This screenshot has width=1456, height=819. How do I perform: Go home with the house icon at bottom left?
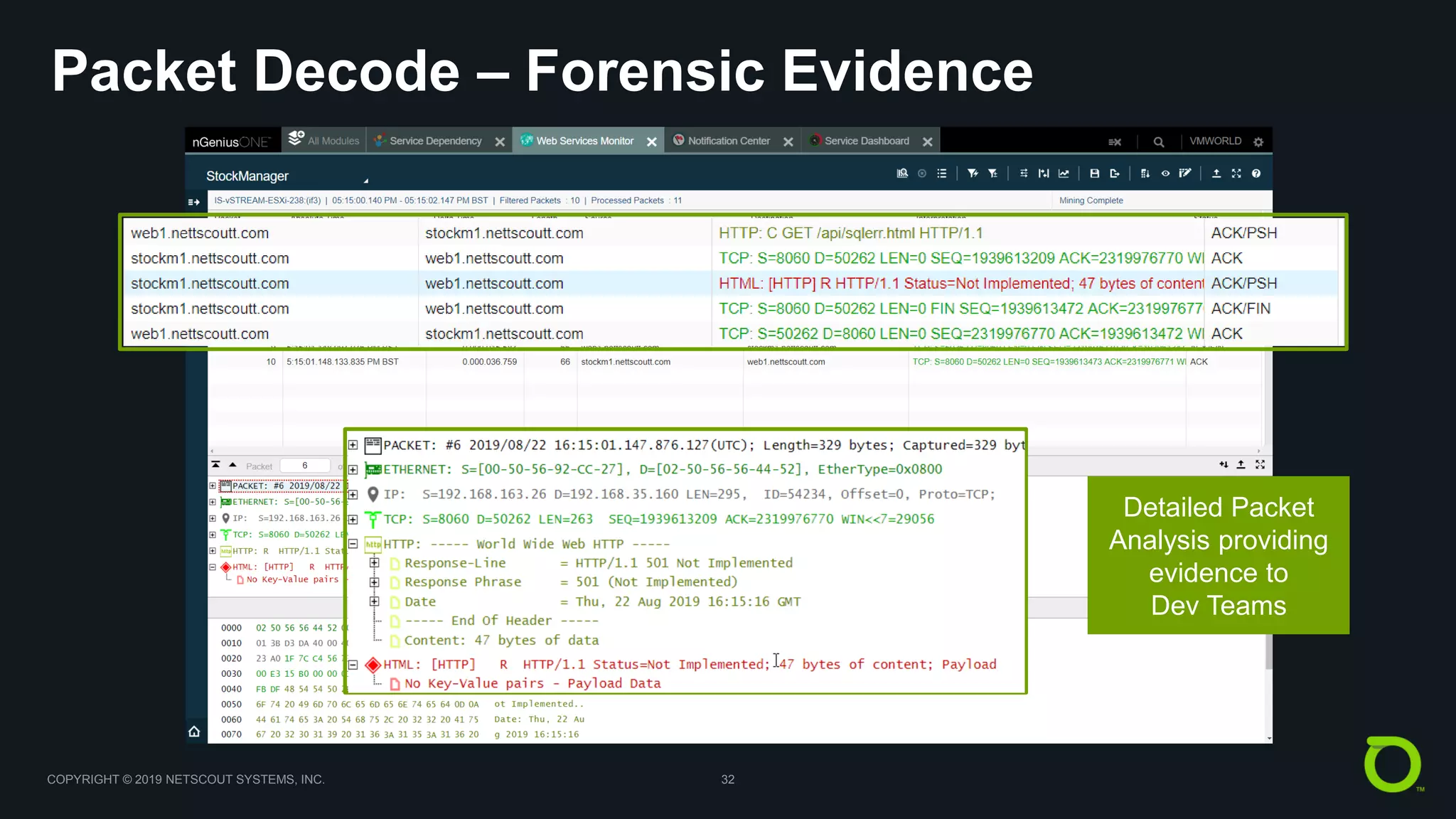tap(194, 732)
